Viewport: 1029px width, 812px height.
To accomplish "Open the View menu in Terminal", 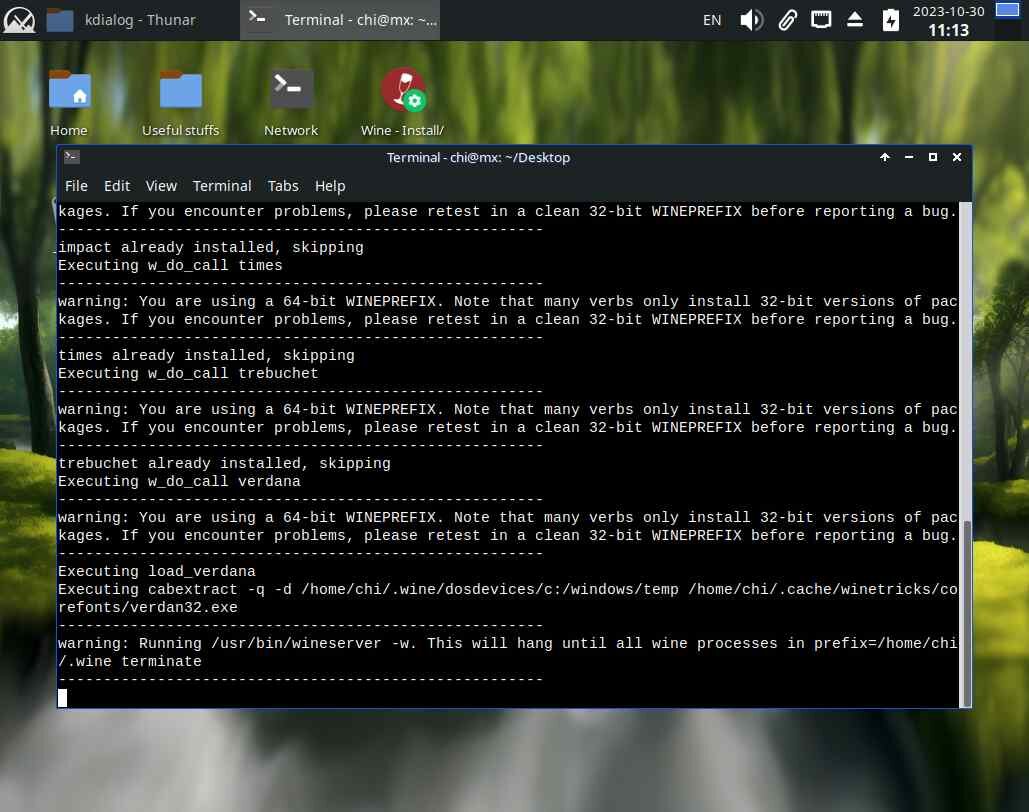I will tap(161, 186).
